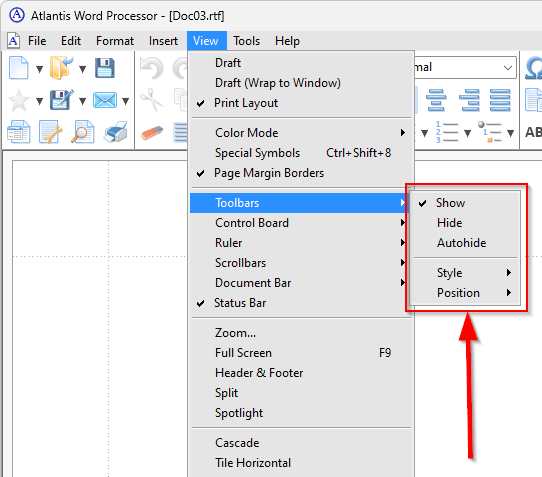Select Hide in Toolbars submenu
Screen dimensions: 542x477
point(465,223)
